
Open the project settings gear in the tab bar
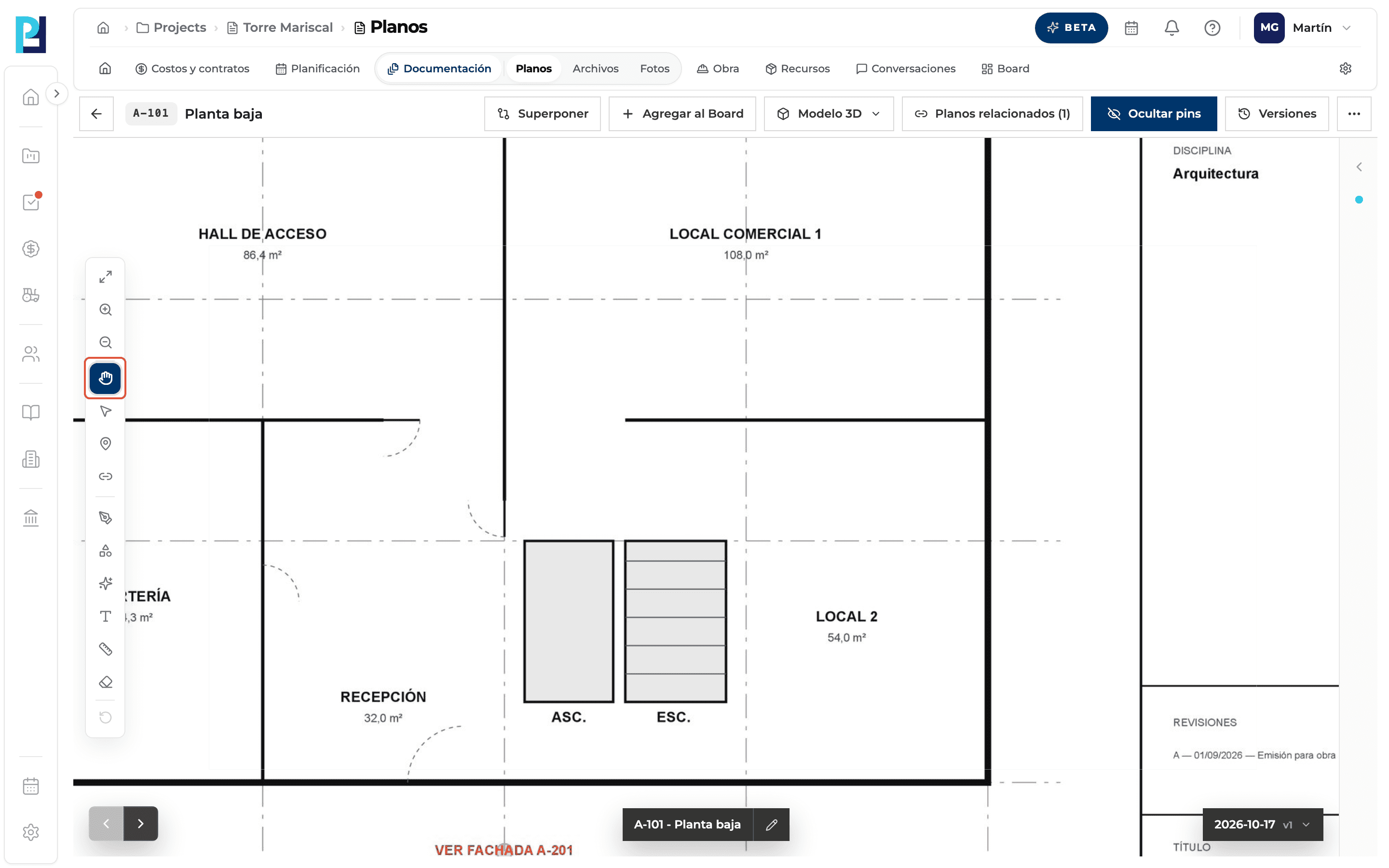tap(1345, 68)
